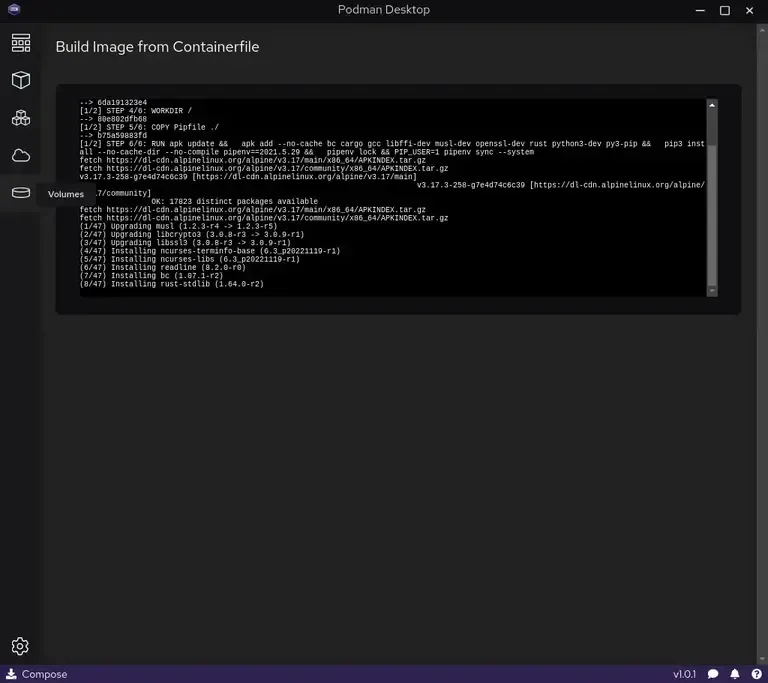
Task: Click '(5/47) Installing ncurses-libs' line
Action: [x=190, y=259]
